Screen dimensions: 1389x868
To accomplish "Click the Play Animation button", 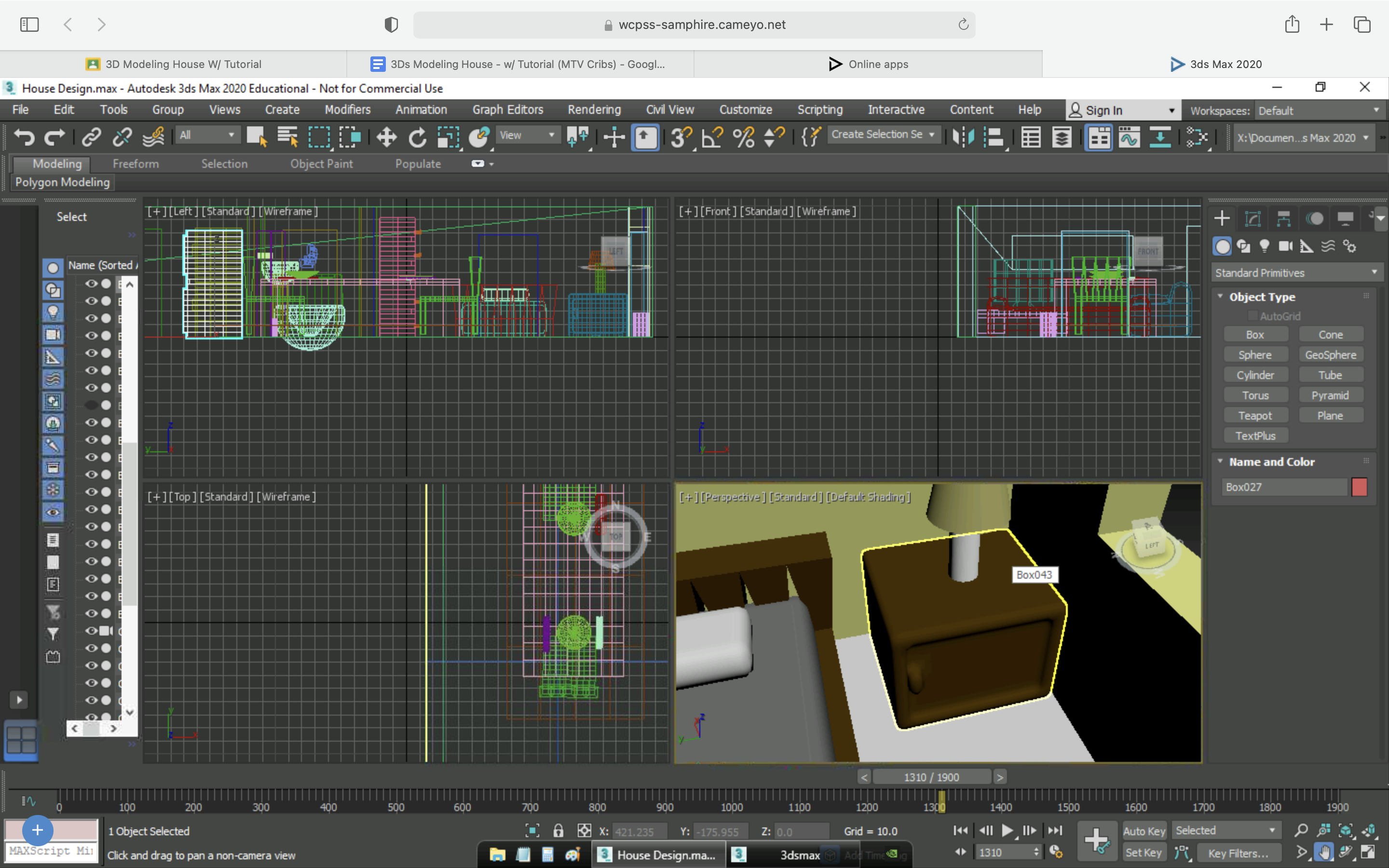I will [x=1007, y=830].
